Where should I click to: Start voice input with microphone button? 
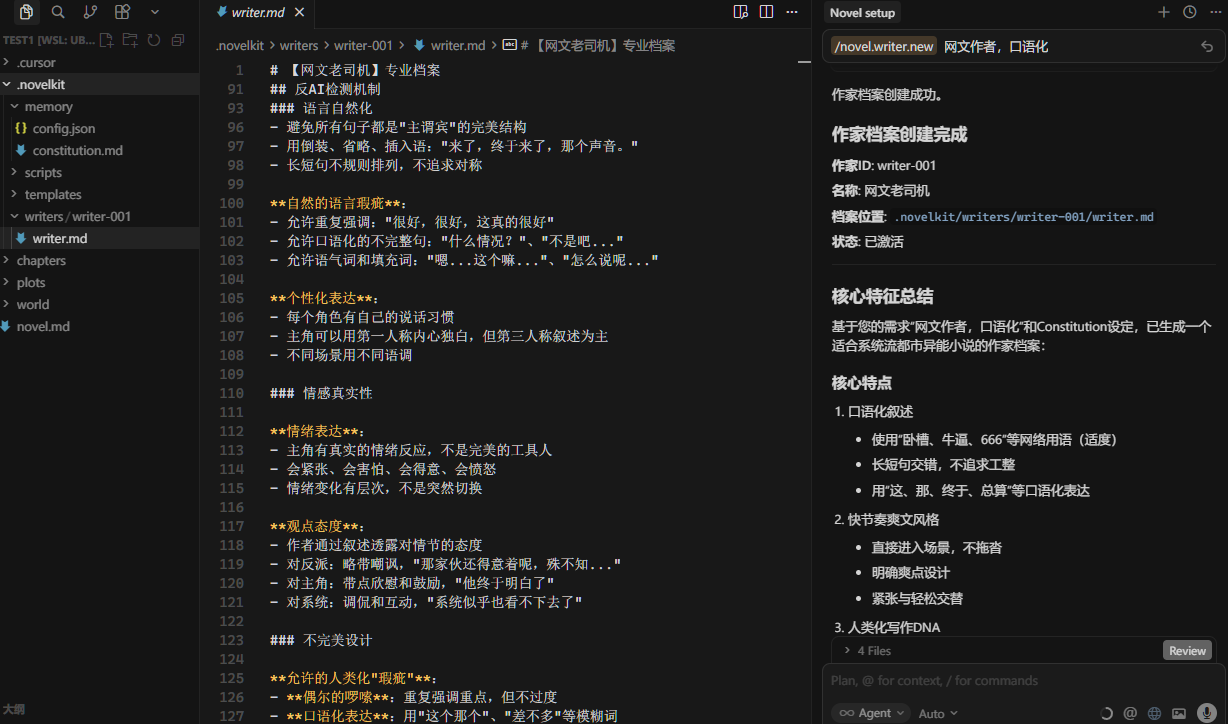pos(1207,713)
